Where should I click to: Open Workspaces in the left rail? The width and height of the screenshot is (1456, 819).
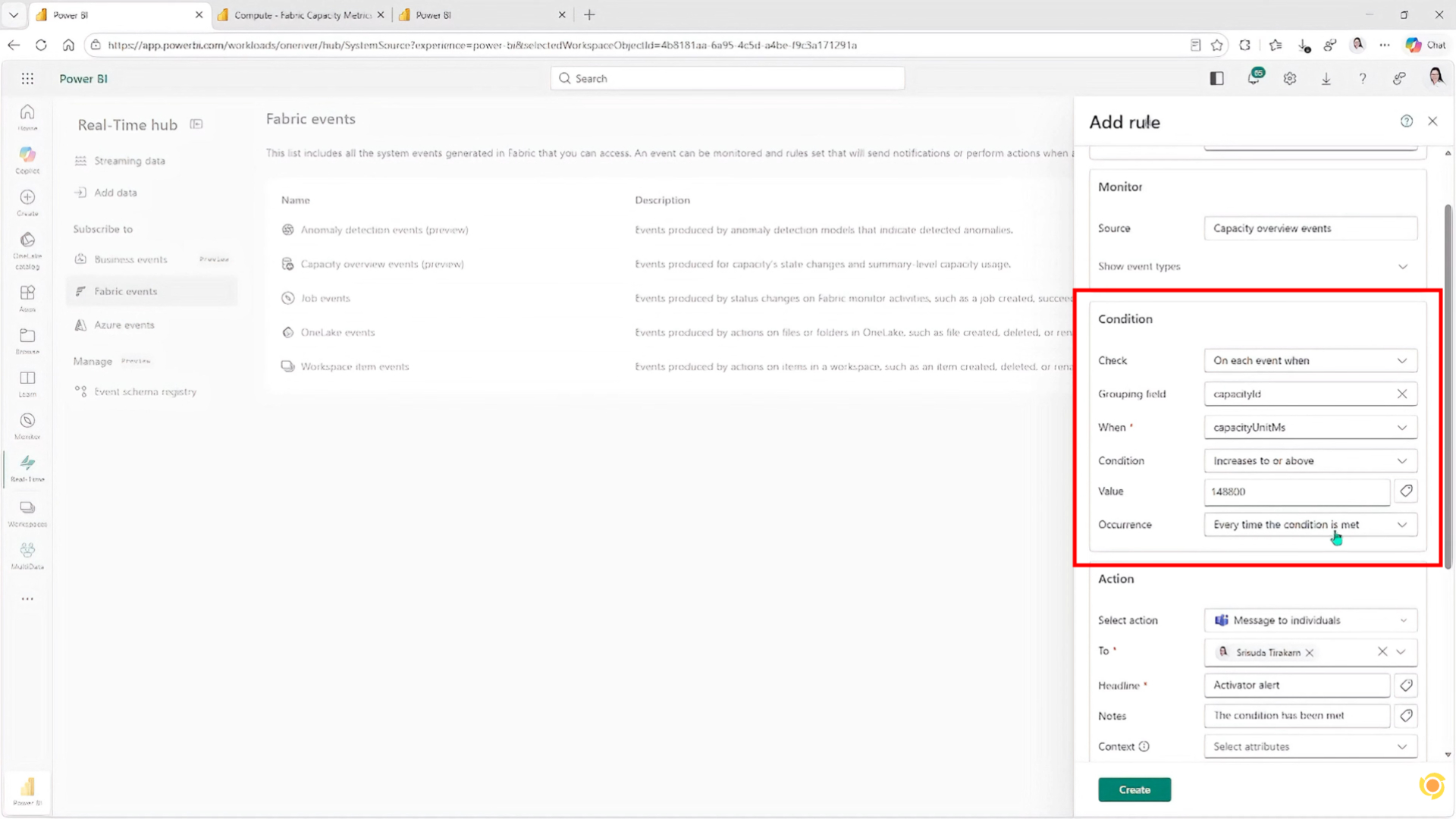point(27,513)
